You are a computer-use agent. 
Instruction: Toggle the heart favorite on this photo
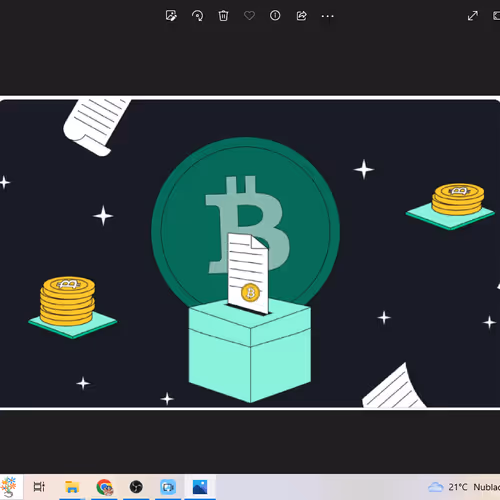(249, 16)
